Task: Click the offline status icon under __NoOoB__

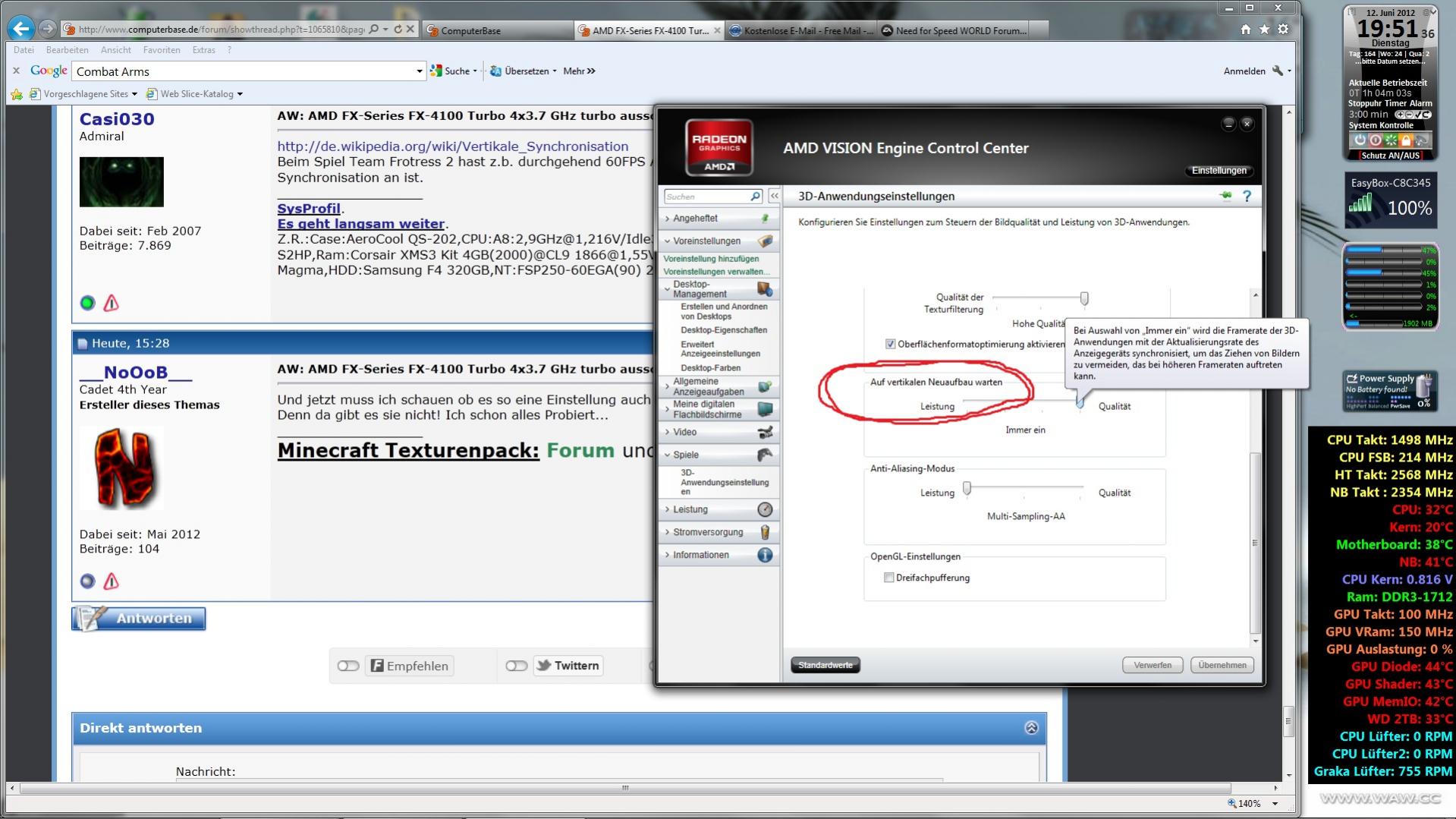Action: (87, 581)
